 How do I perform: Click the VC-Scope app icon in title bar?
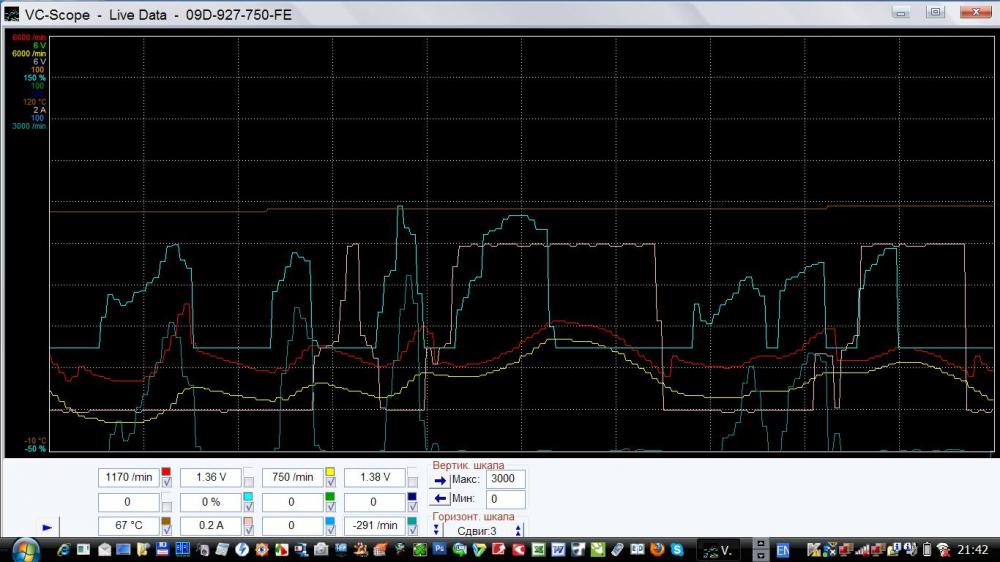11,15
